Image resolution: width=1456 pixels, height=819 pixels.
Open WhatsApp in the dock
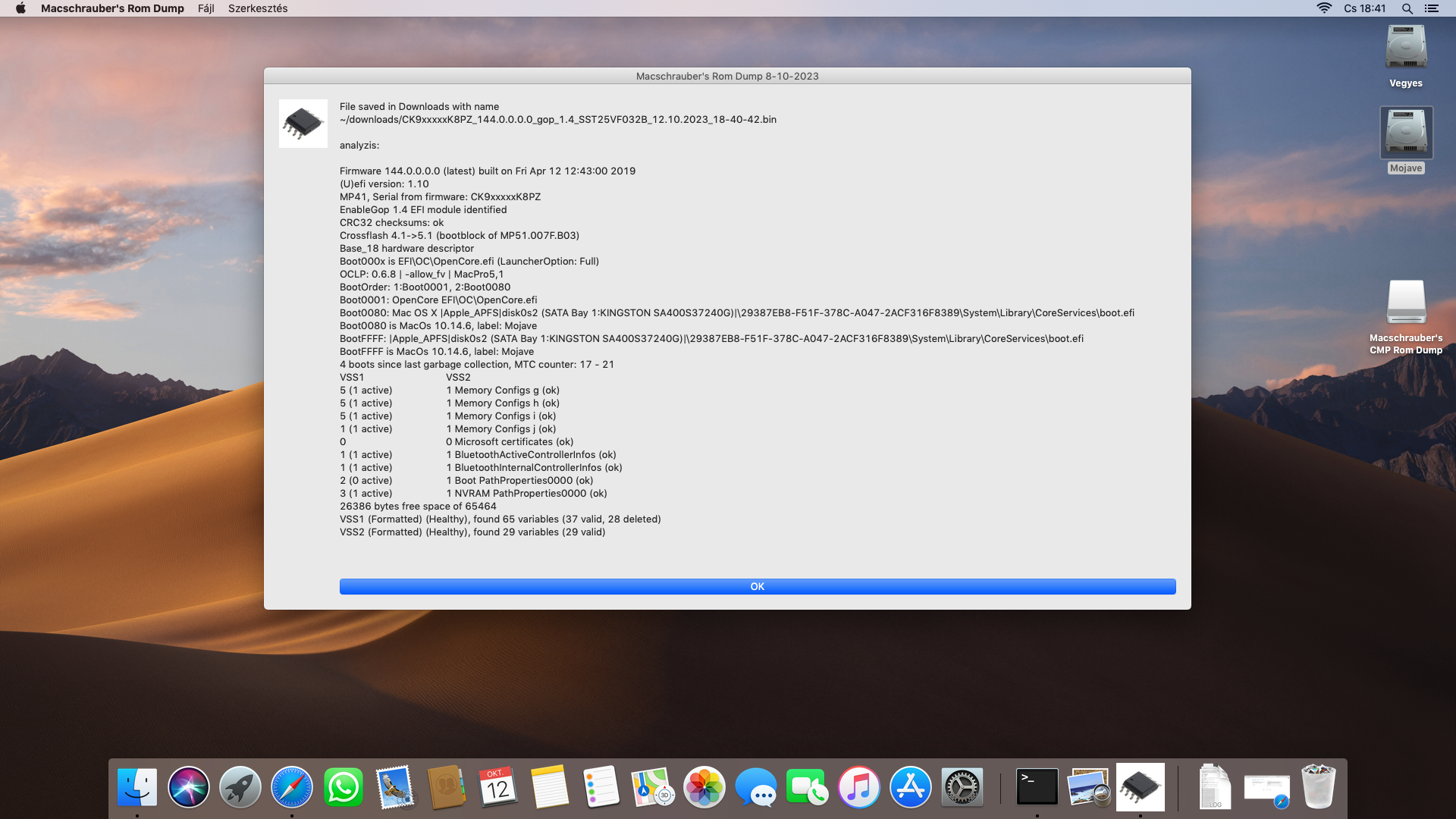[344, 787]
